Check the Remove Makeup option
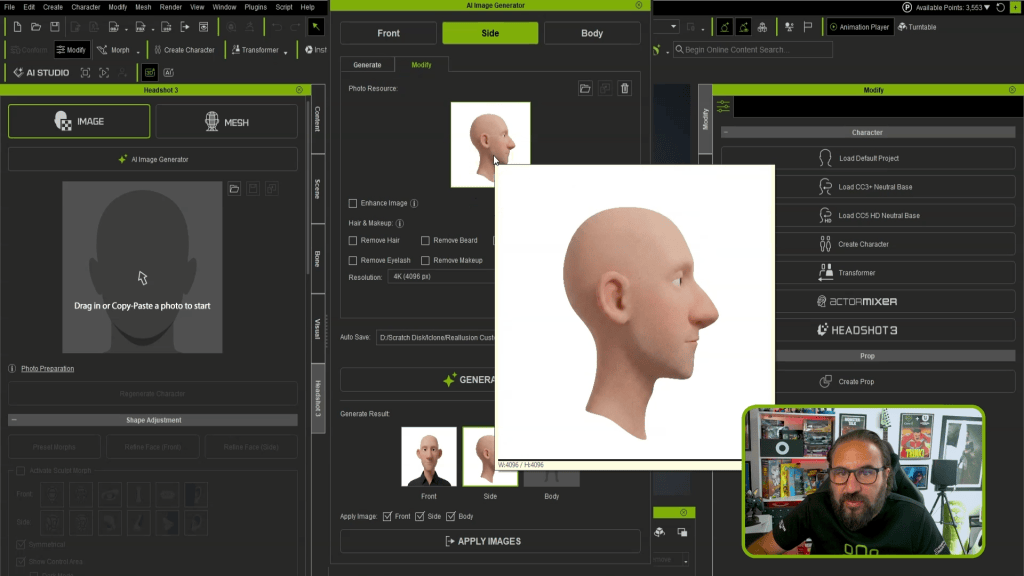Screen dimensions: 1024x576 (x=425, y=260)
